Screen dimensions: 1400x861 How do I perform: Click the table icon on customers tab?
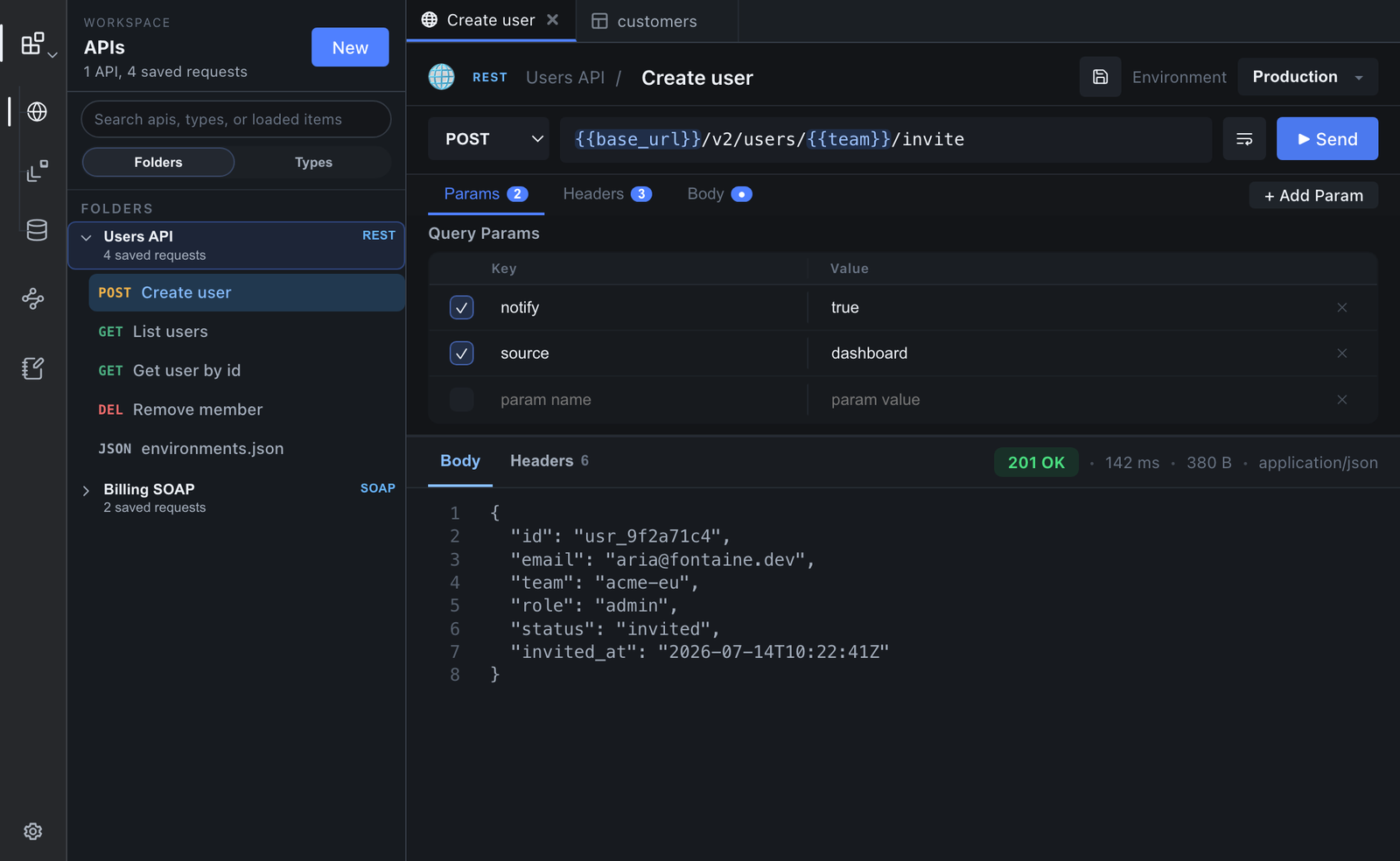(x=599, y=21)
